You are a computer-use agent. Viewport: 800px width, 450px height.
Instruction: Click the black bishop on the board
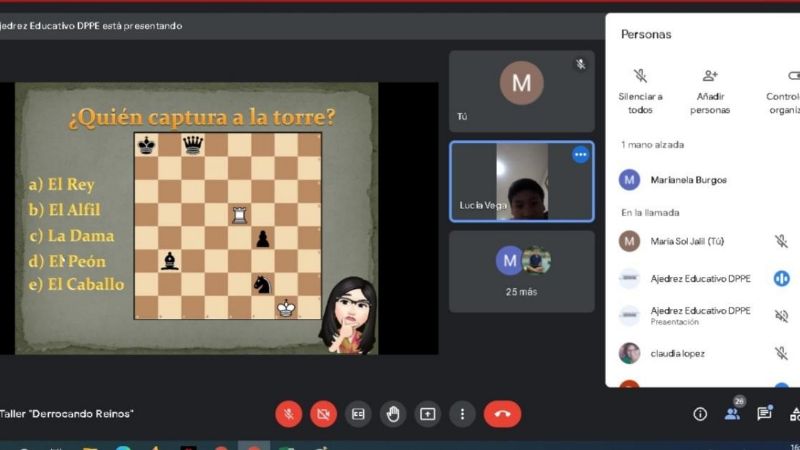[x=169, y=261]
